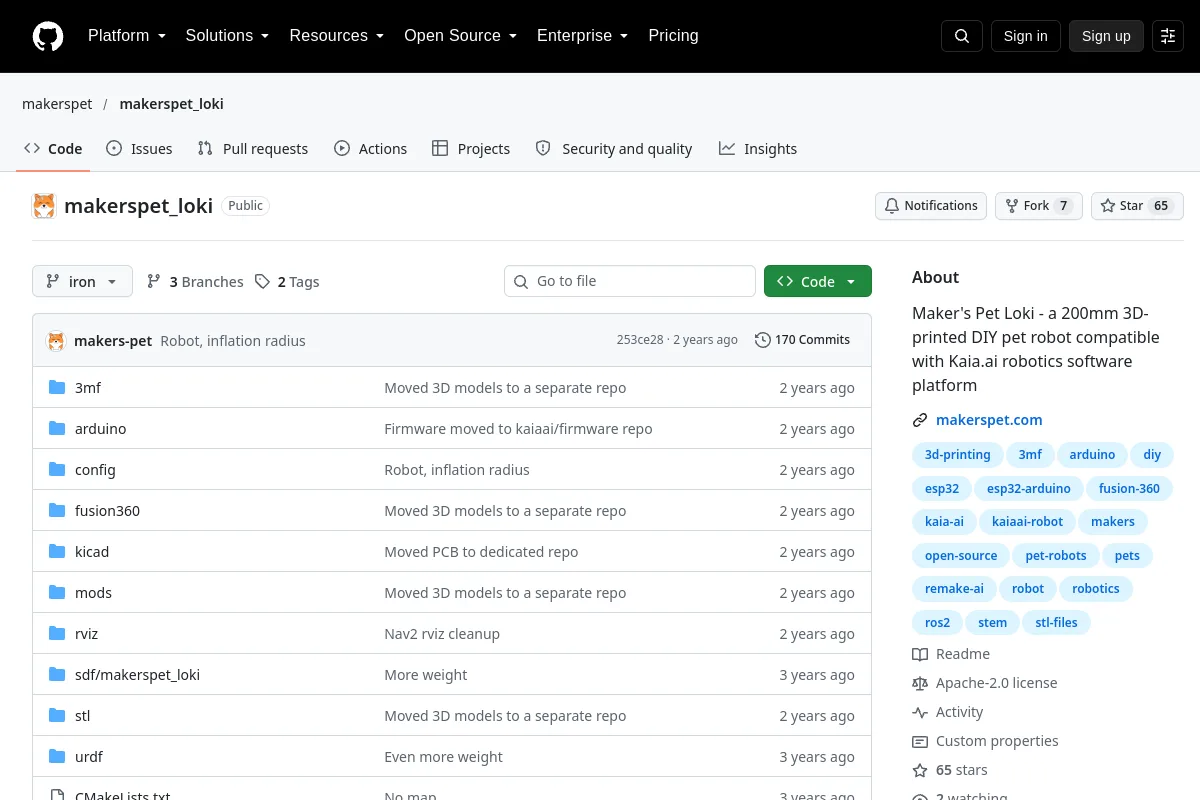1200x800 pixels.
Task: Click the config folder icon
Action: point(57,470)
